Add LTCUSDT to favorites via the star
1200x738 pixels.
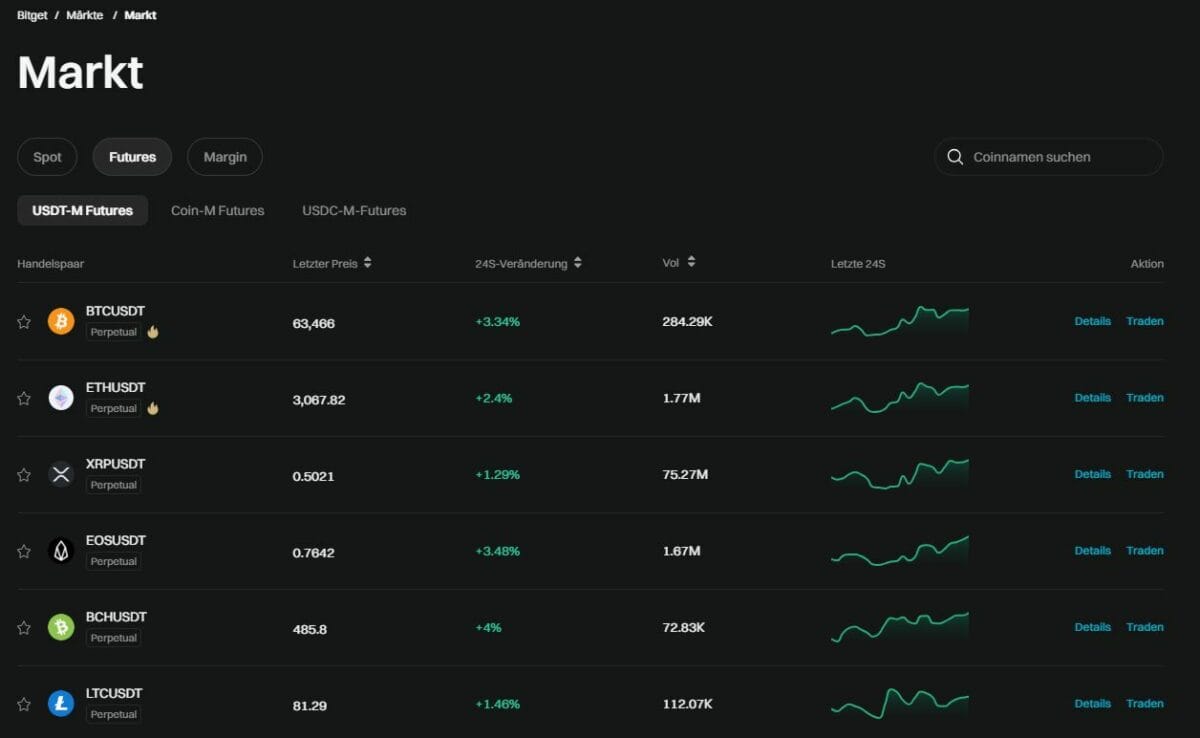24,703
